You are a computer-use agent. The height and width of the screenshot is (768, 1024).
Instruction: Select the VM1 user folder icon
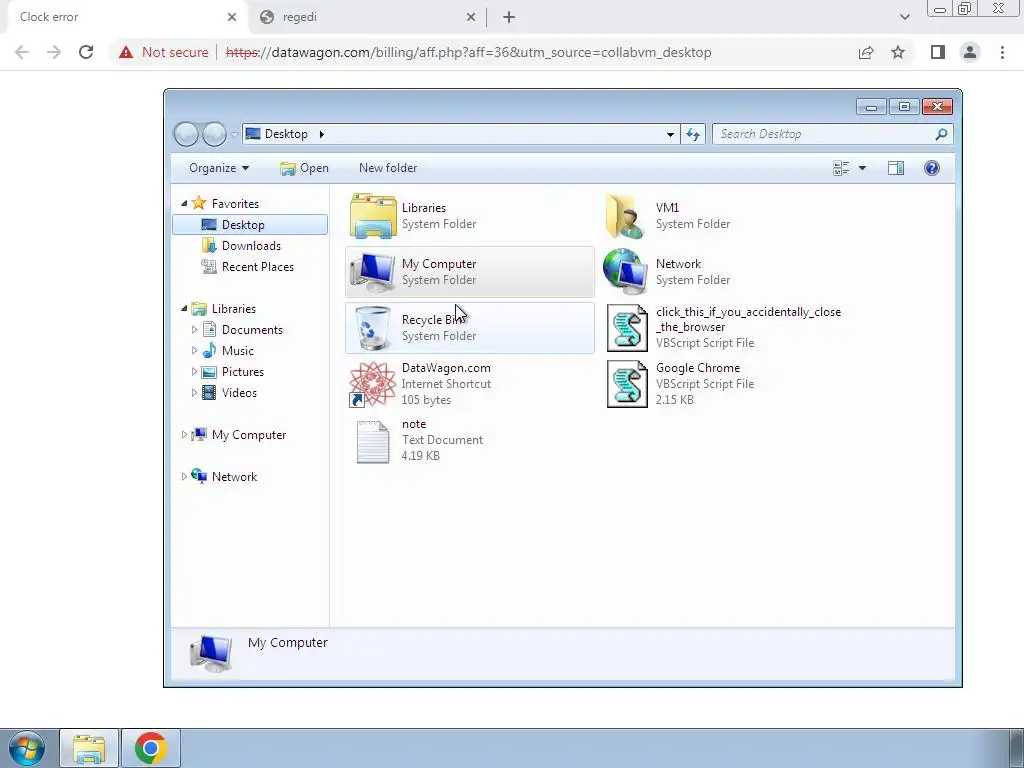[626, 216]
